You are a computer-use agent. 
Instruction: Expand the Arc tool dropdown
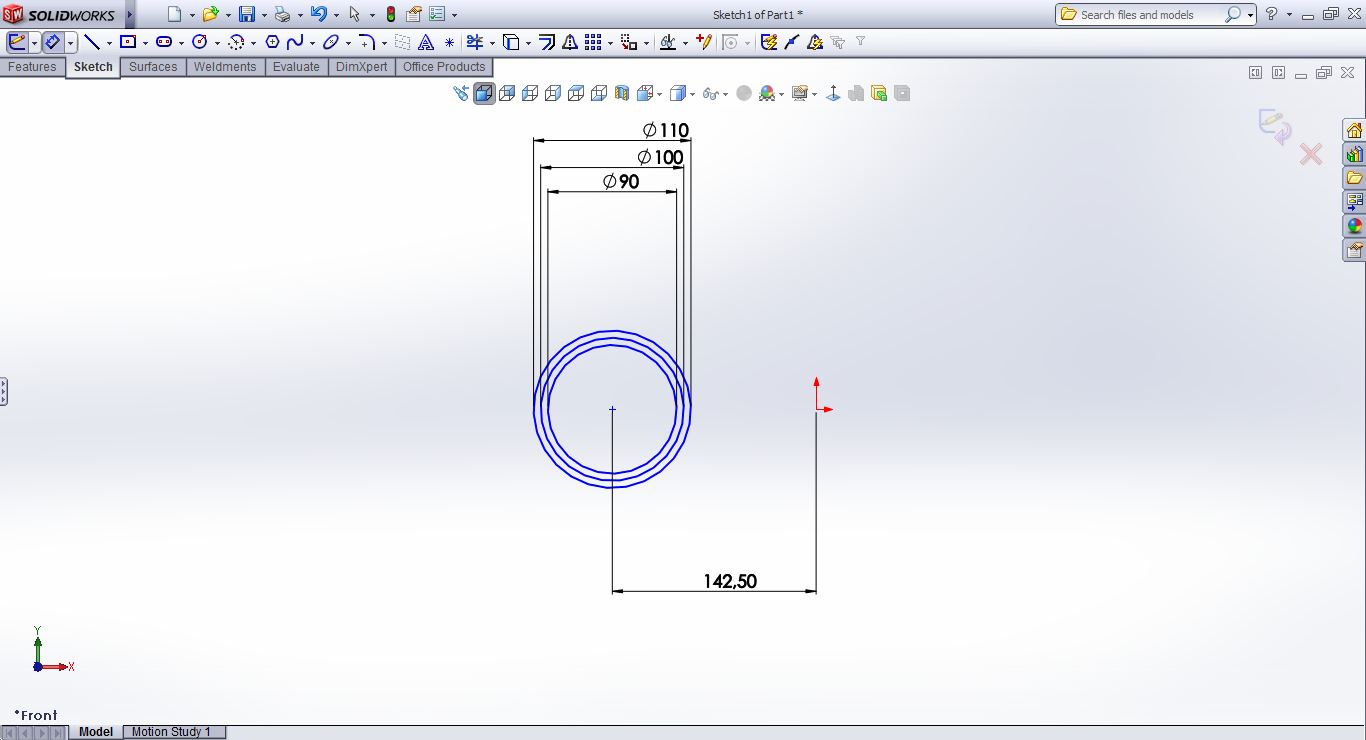[x=252, y=41]
